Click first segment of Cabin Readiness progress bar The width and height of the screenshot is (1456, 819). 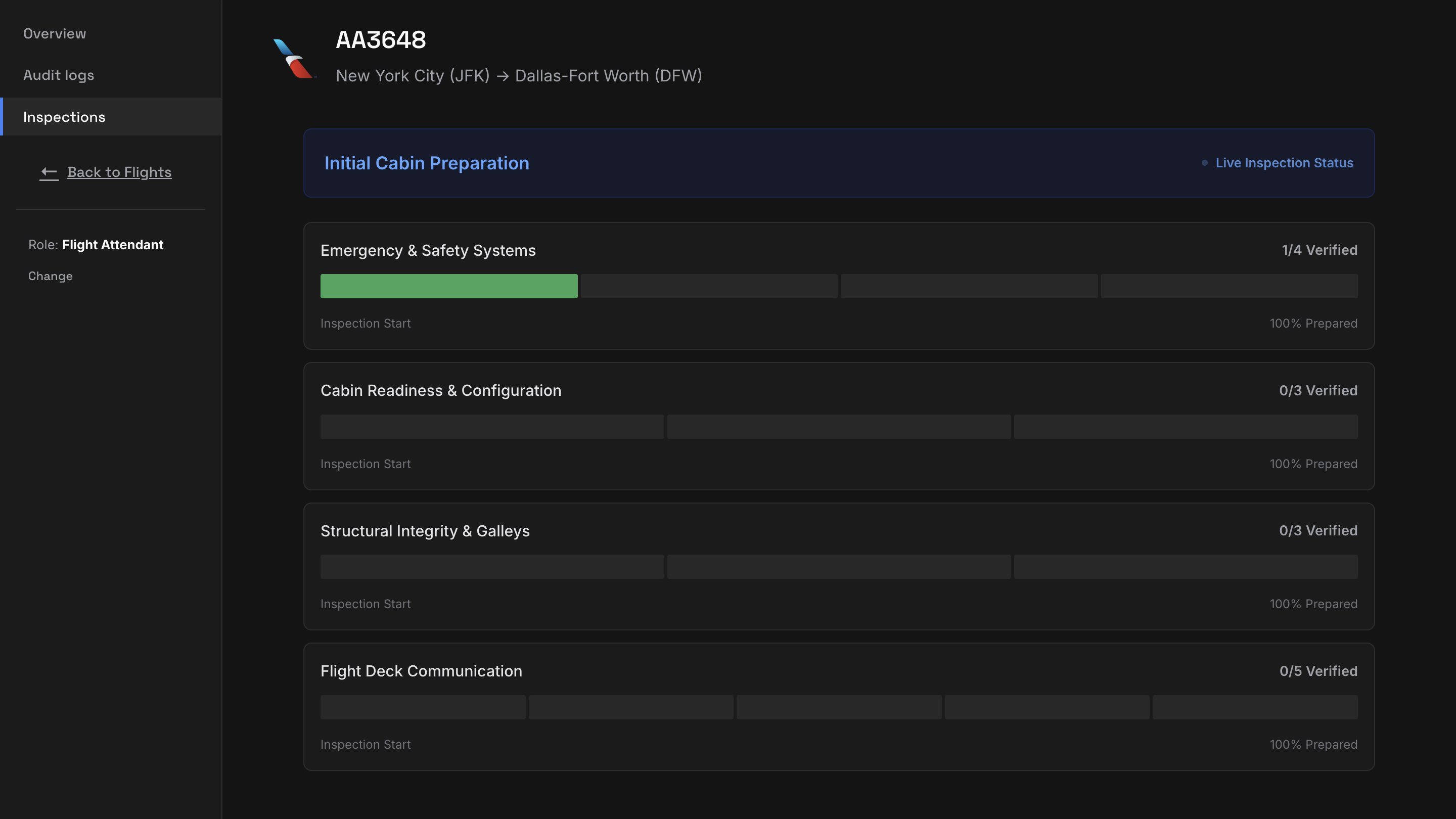click(x=492, y=427)
